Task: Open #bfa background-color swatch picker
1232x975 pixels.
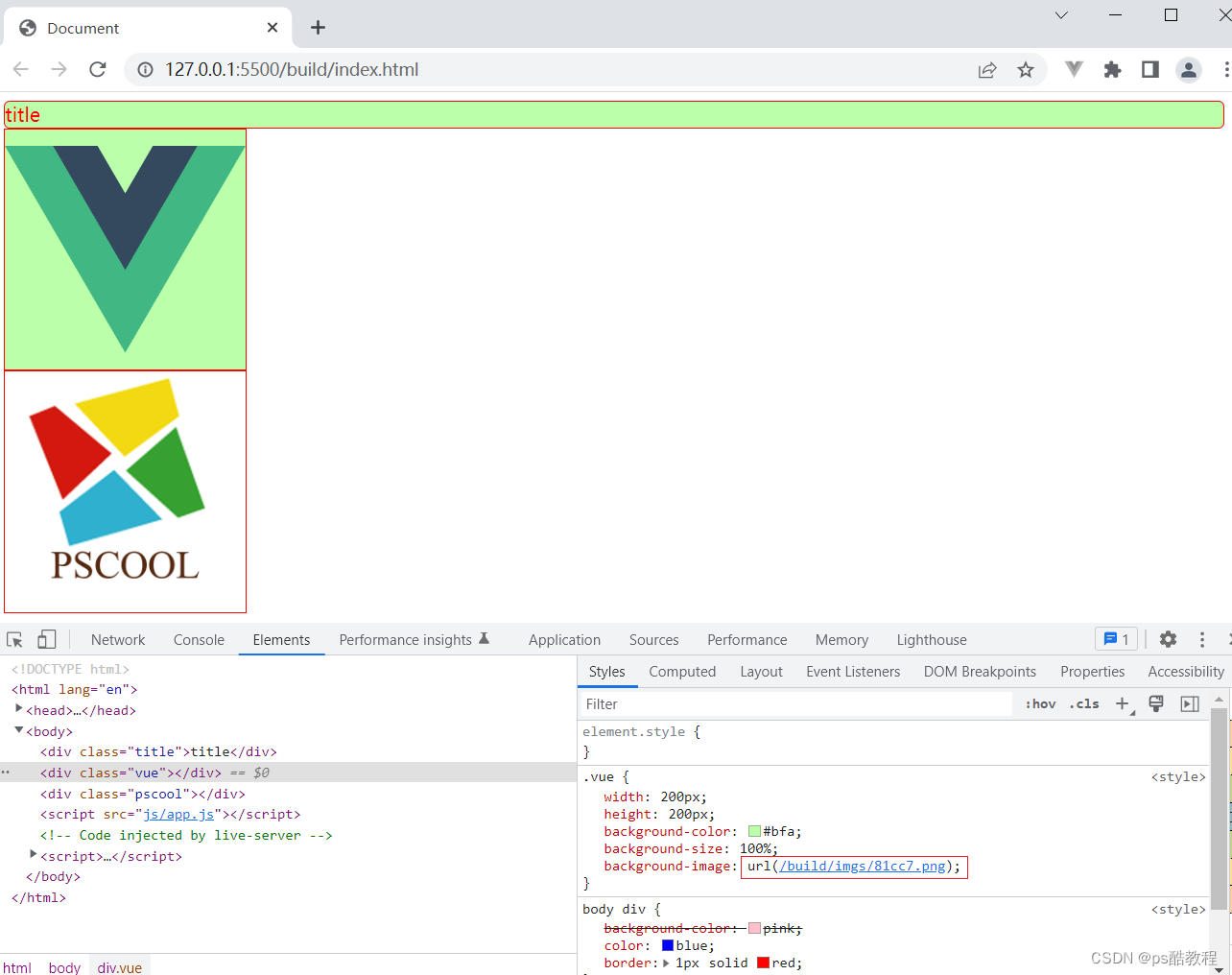Action: coord(754,831)
